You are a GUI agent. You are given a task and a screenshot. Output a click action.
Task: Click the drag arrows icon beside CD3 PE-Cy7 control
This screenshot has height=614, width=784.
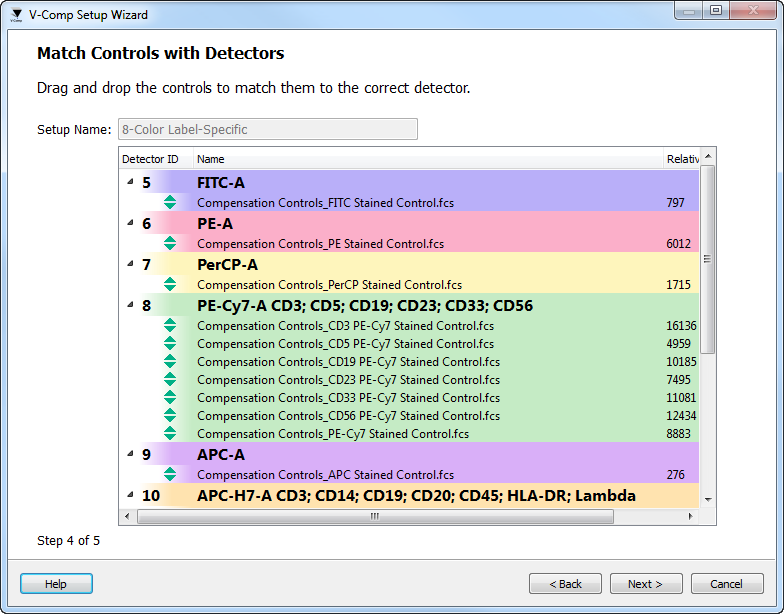point(170,326)
